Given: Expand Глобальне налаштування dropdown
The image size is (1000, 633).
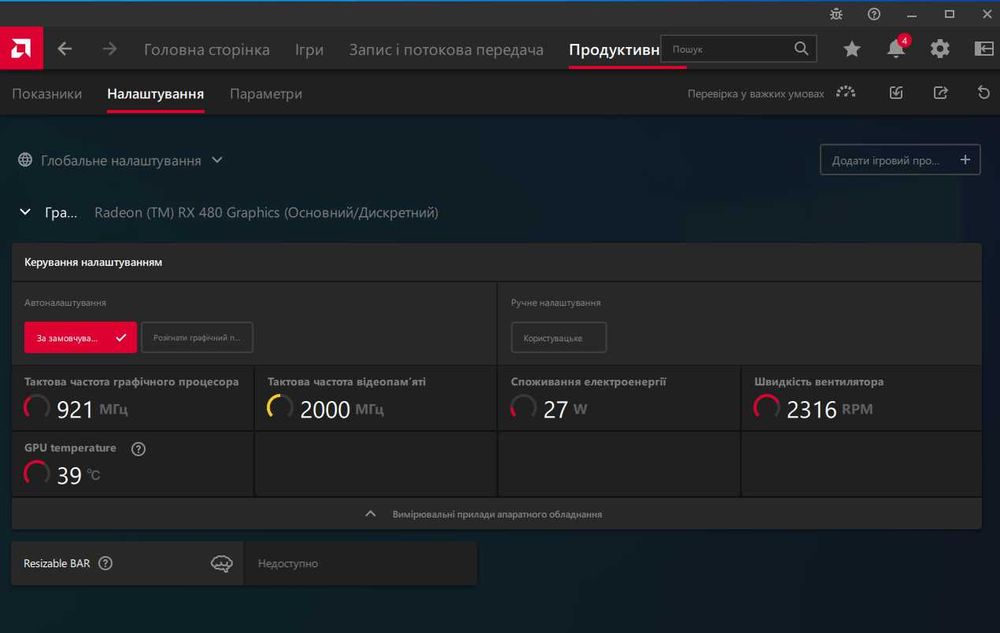Looking at the screenshot, I should pyautogui.click(x=217, y=160).
